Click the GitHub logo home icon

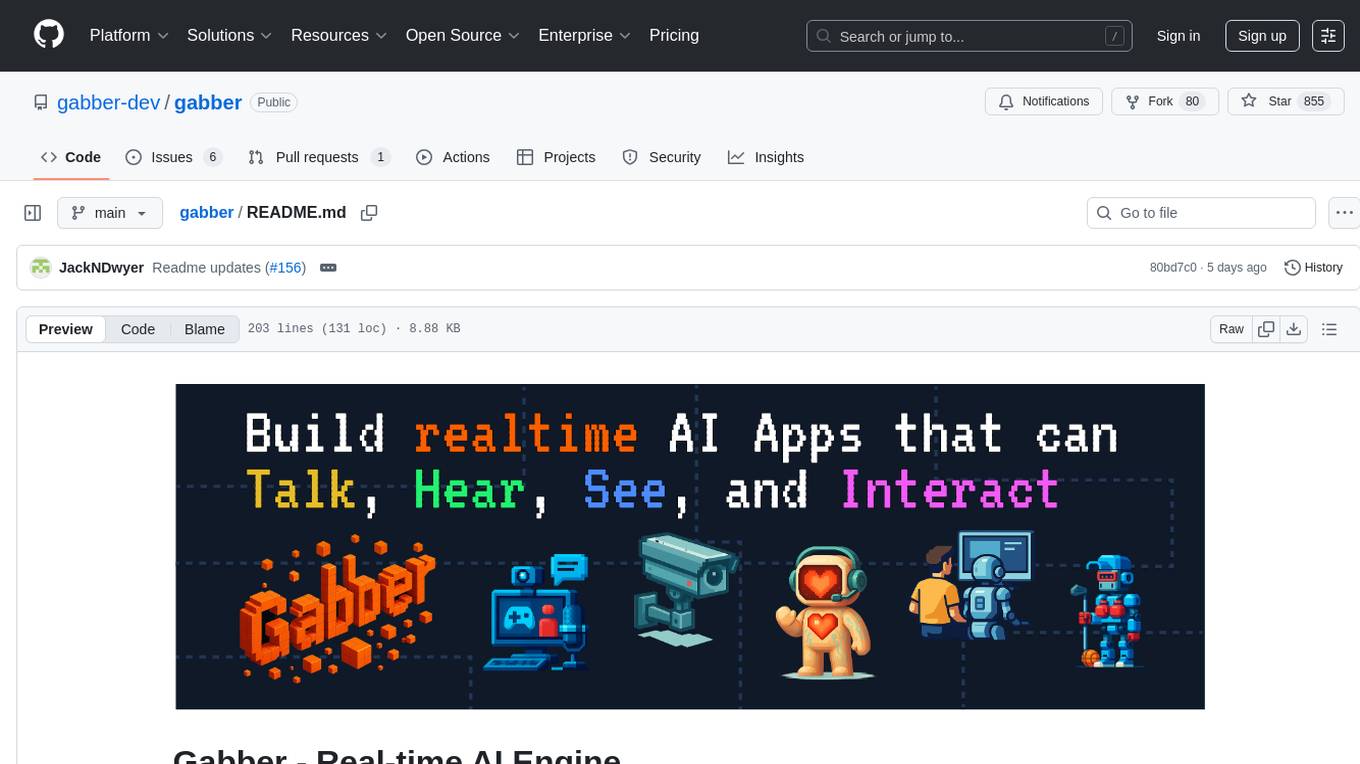pos(49,35)
